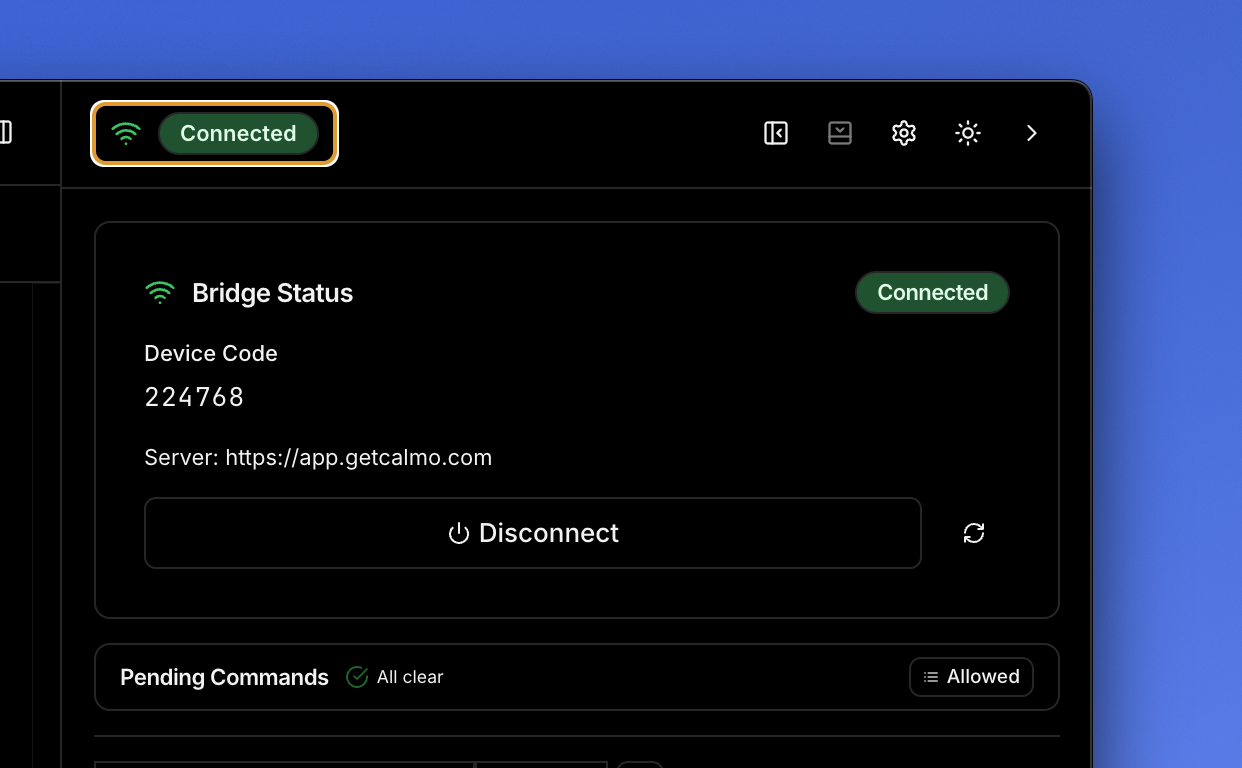Toggle the Connected pill in the header
1242x768 pixels.
point(238,133)
